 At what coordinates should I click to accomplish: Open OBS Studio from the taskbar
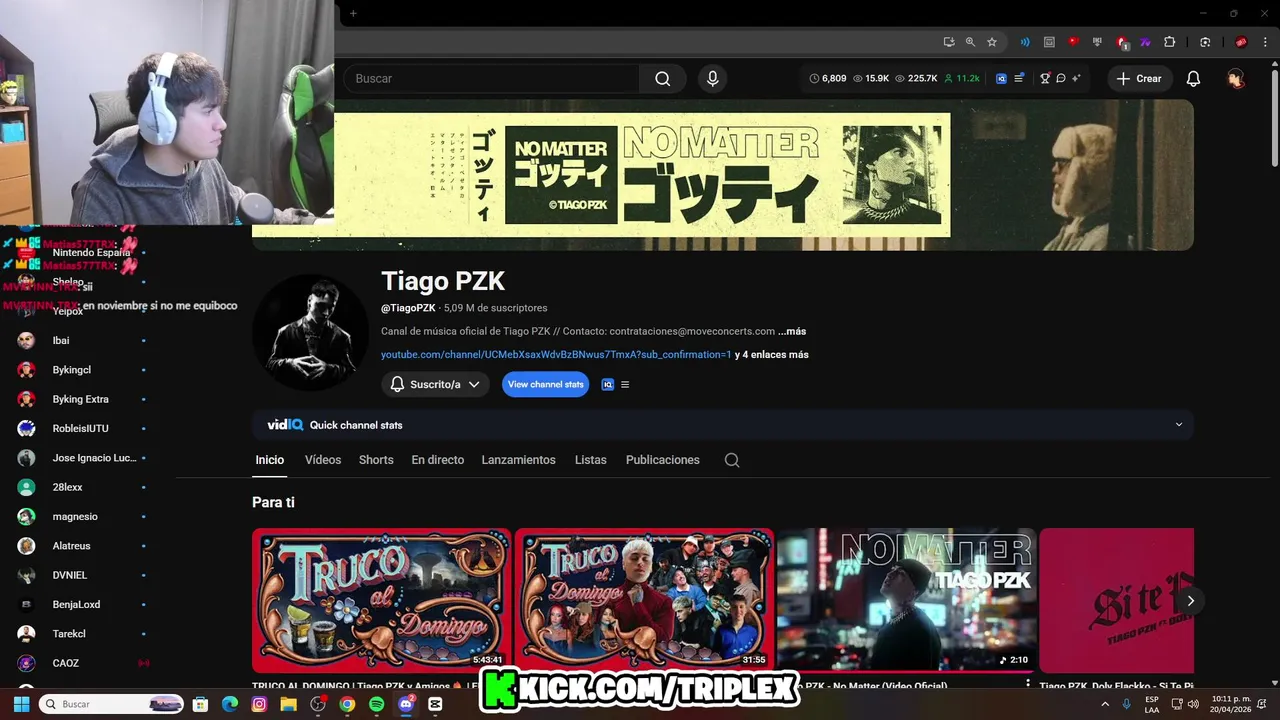pyautogui.click(x=318, y=704)
